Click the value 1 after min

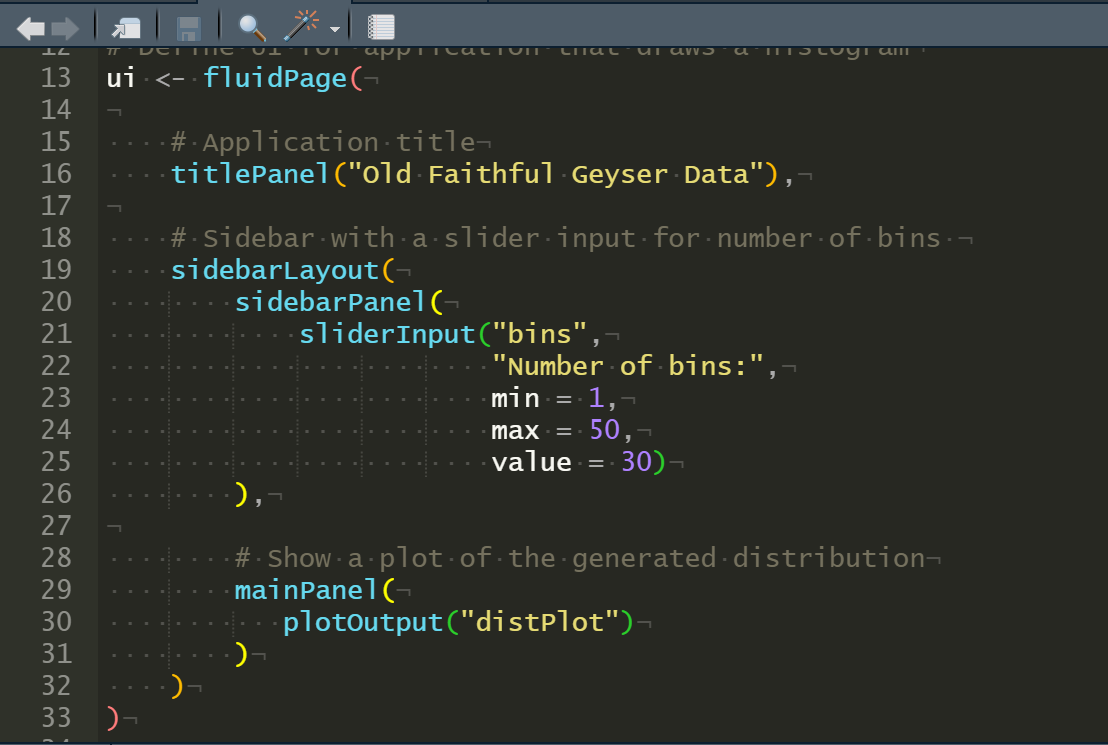(596, 398)
